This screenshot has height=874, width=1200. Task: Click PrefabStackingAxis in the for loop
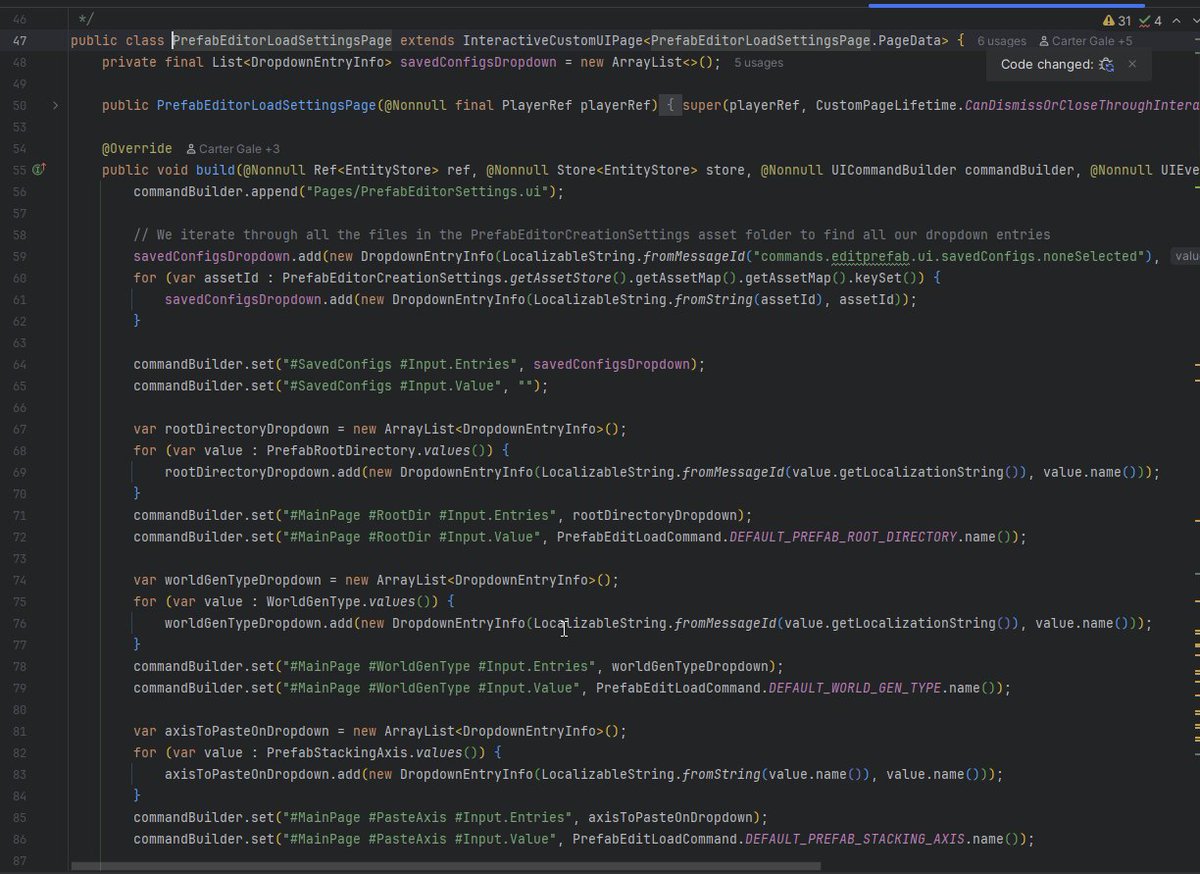[x=340, y=753]
